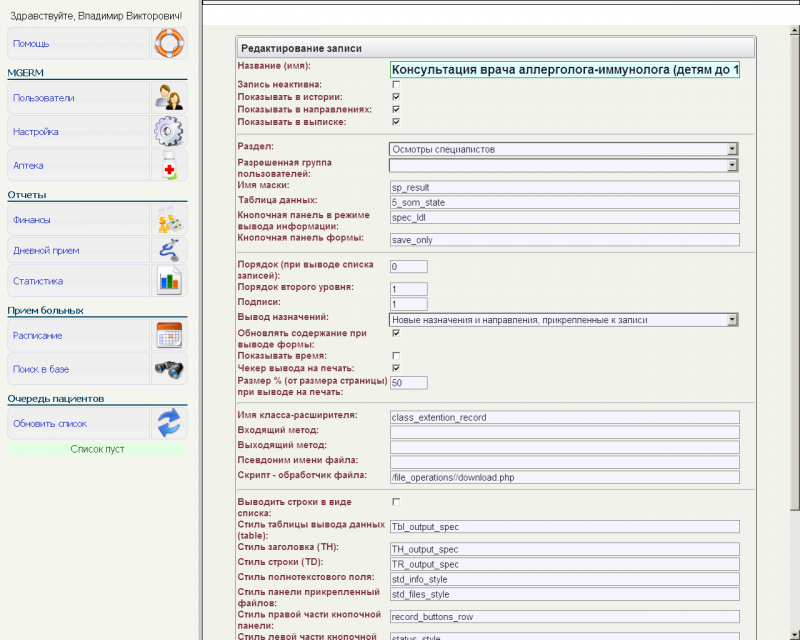
Task: Open the stethoscope Daily Reception icon
Action: click(168, 250)
